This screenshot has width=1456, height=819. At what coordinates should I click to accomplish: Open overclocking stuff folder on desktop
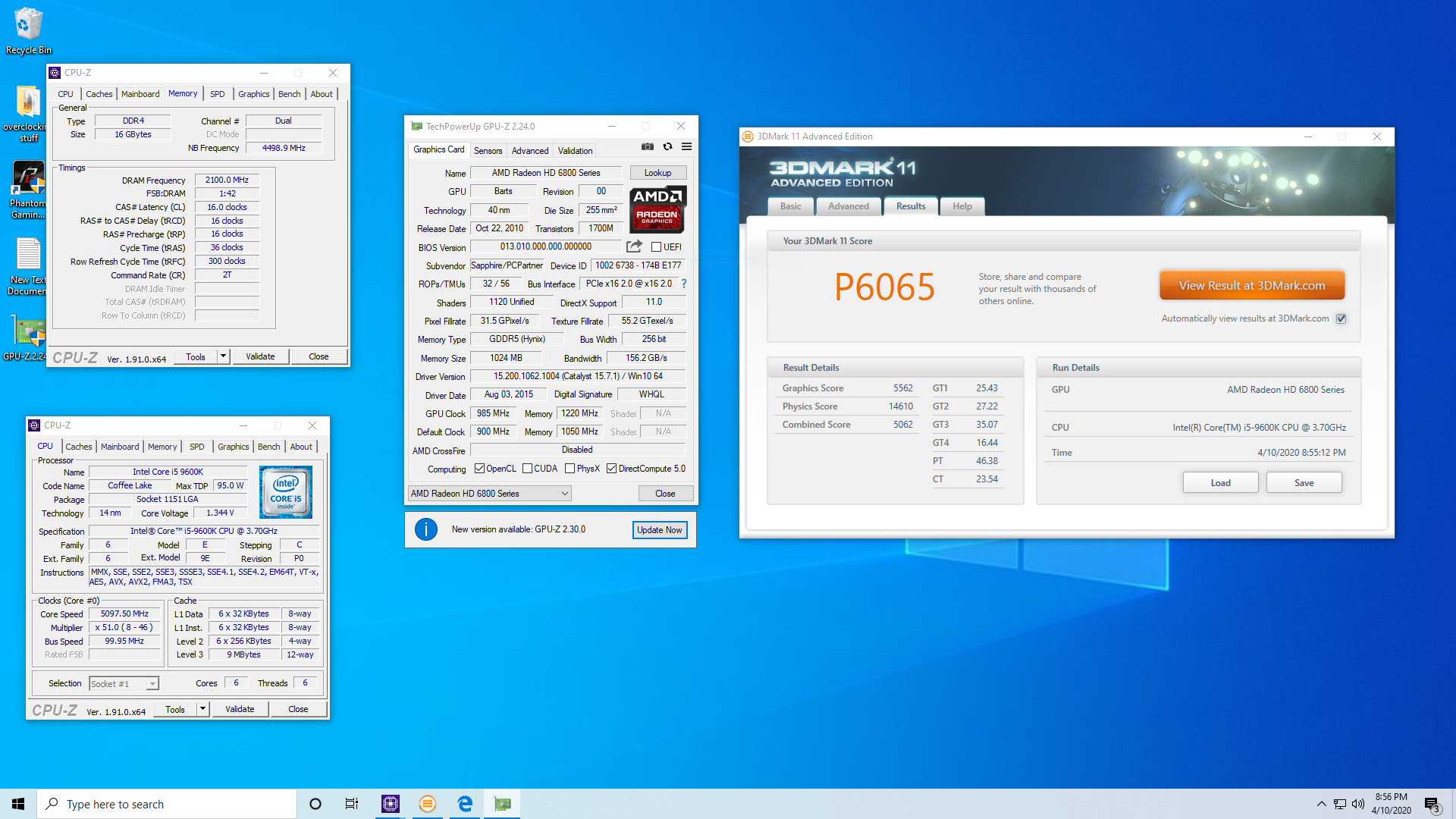pyautogui.click(x=28, y=114)
